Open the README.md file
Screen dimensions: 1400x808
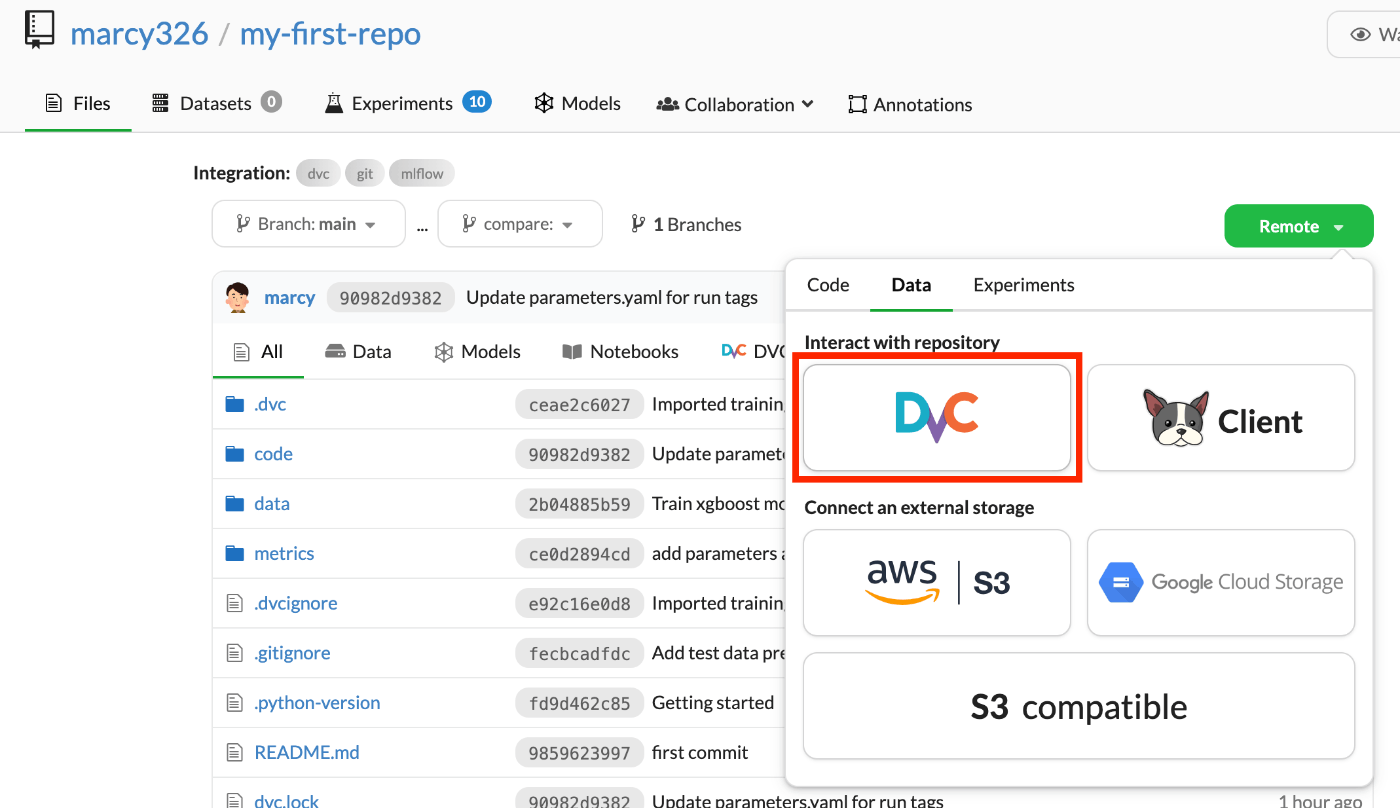307,752
